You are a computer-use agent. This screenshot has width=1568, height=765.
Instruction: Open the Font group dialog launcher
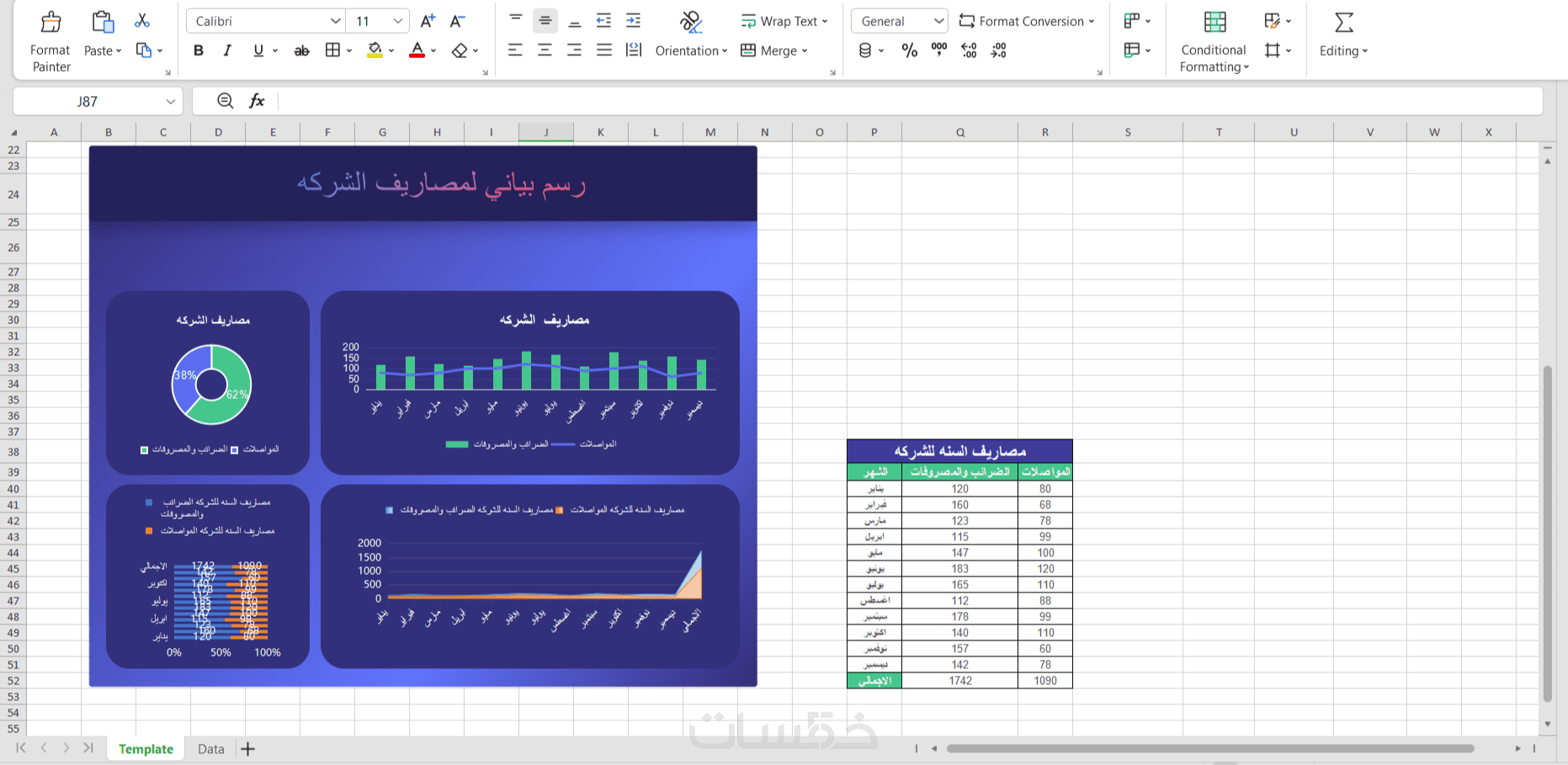[485, 73]
